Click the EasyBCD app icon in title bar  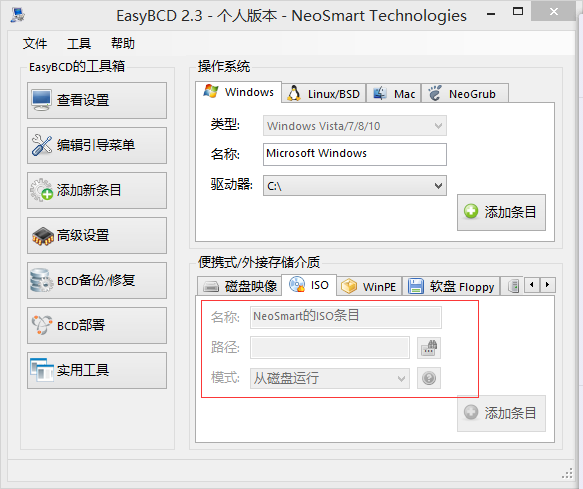(17, 15)
